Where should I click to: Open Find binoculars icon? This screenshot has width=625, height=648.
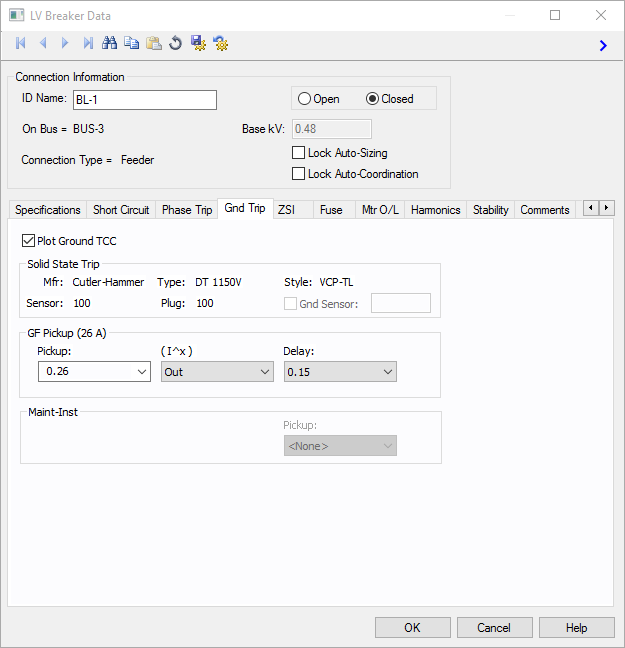110,43
